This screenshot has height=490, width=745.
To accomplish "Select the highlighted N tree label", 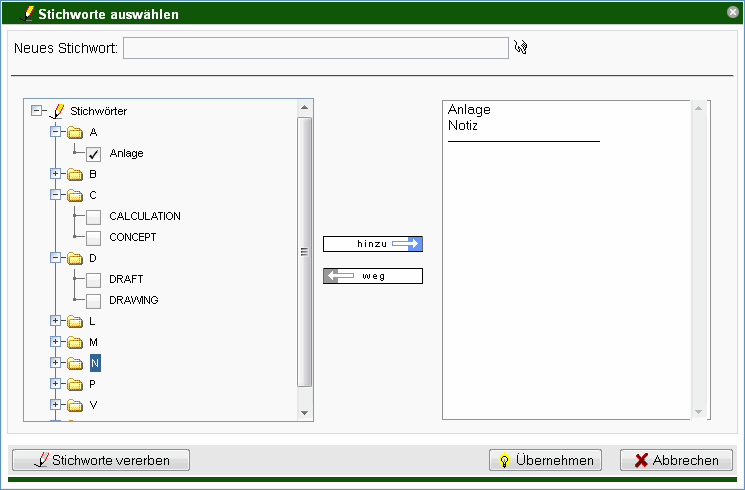I will [95, 364].
